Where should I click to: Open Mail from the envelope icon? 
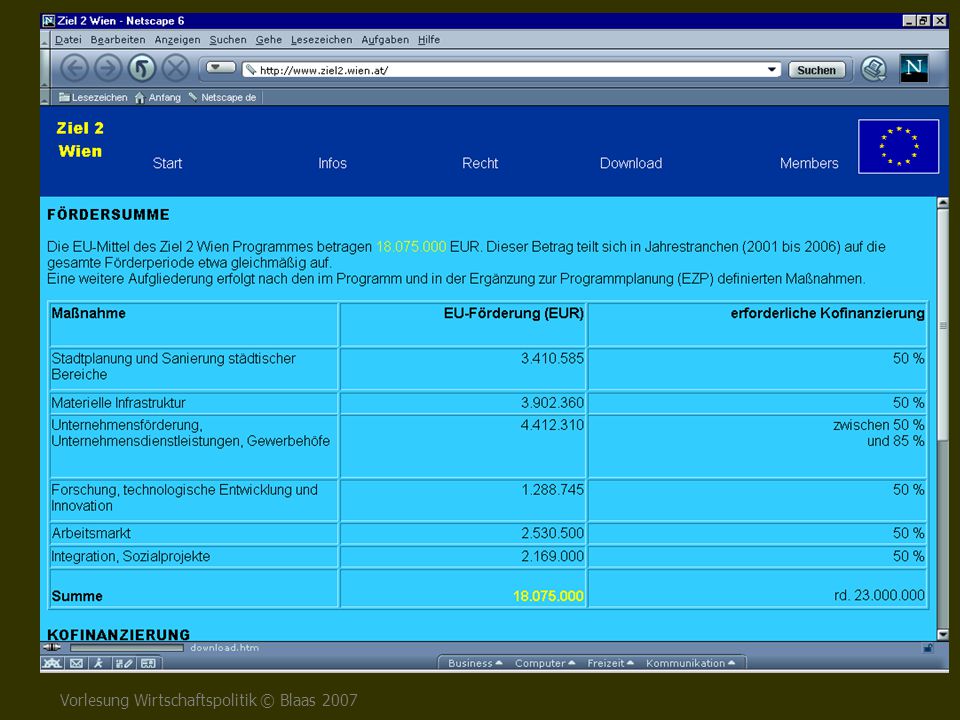(x=77, y=663)
